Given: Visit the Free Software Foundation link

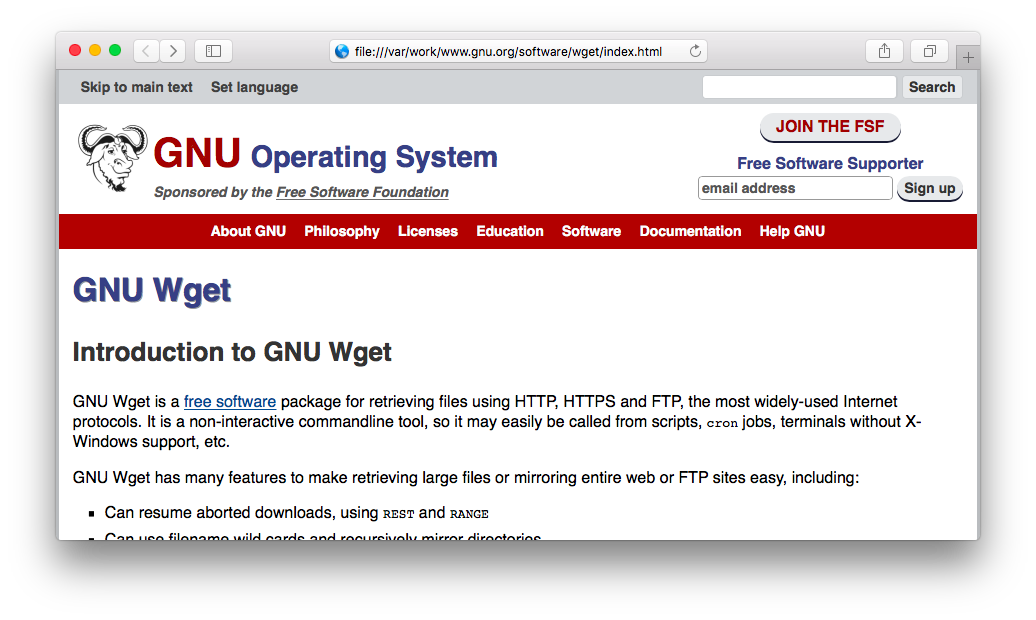Looking at the screenshot, I should pyautogui.click(x=362, y=192).
